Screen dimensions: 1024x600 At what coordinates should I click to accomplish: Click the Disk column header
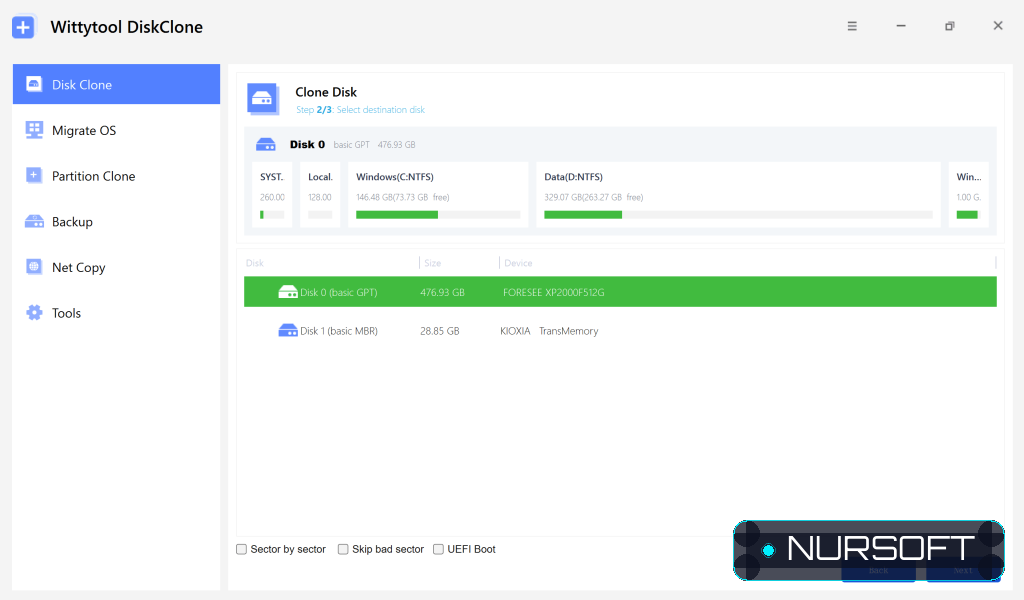click(255, 263)
